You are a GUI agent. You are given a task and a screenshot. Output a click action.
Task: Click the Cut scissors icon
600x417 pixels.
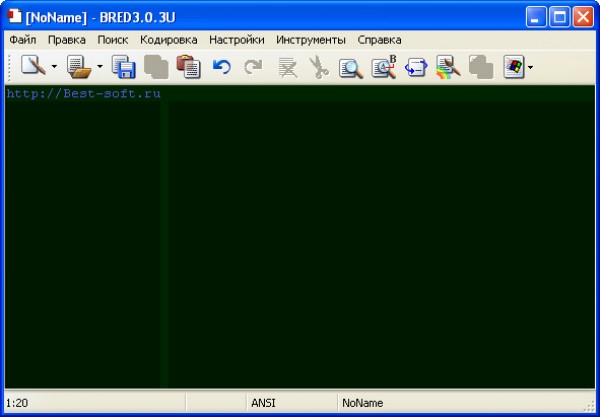(318, 67)
